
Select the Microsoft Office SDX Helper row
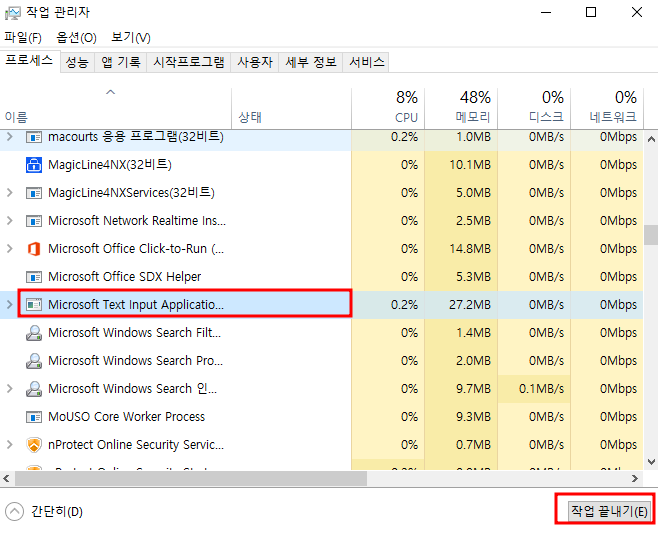(321, 277)
